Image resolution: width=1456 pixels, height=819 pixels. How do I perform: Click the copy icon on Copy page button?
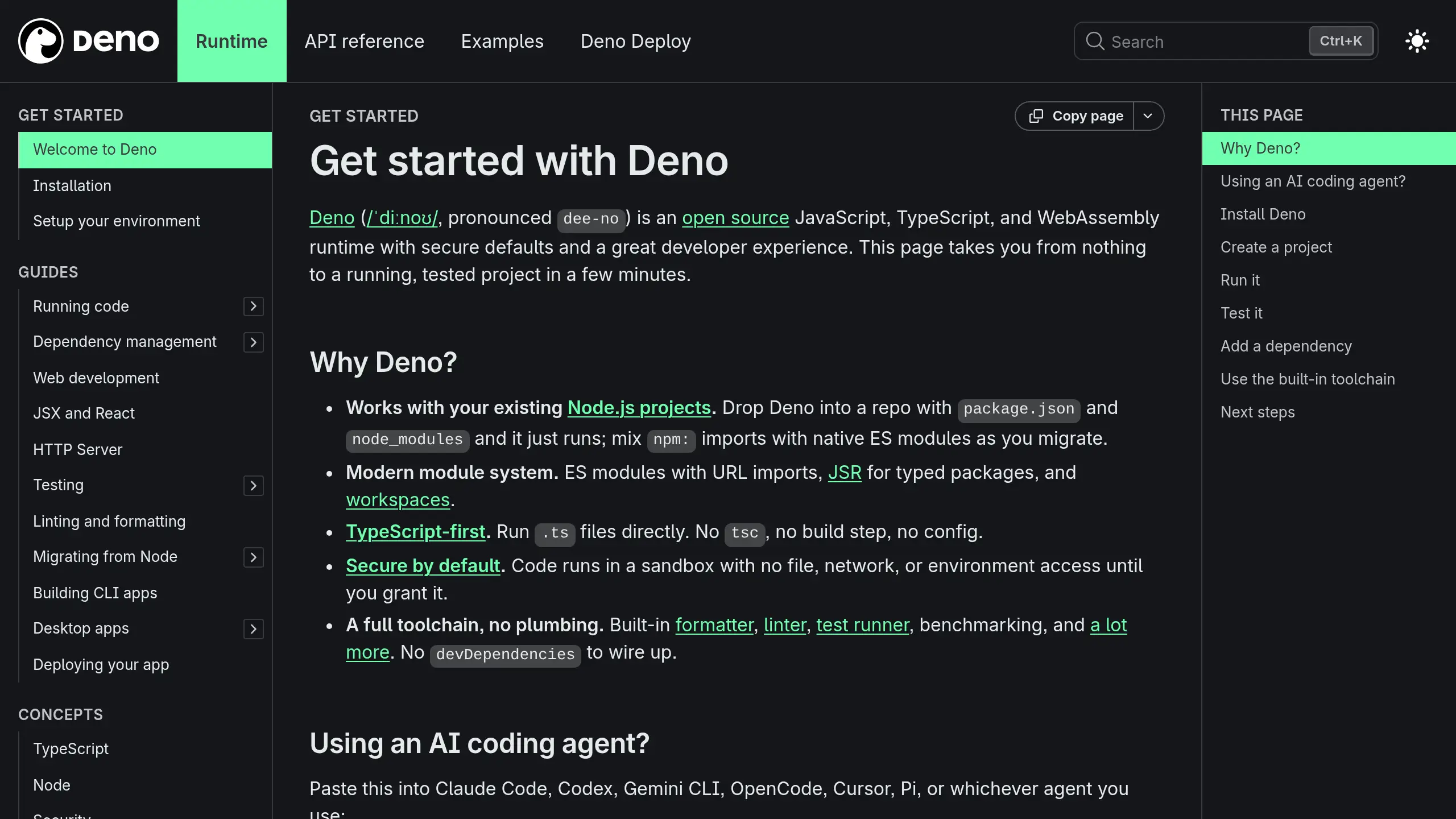tap(1036, 116)
